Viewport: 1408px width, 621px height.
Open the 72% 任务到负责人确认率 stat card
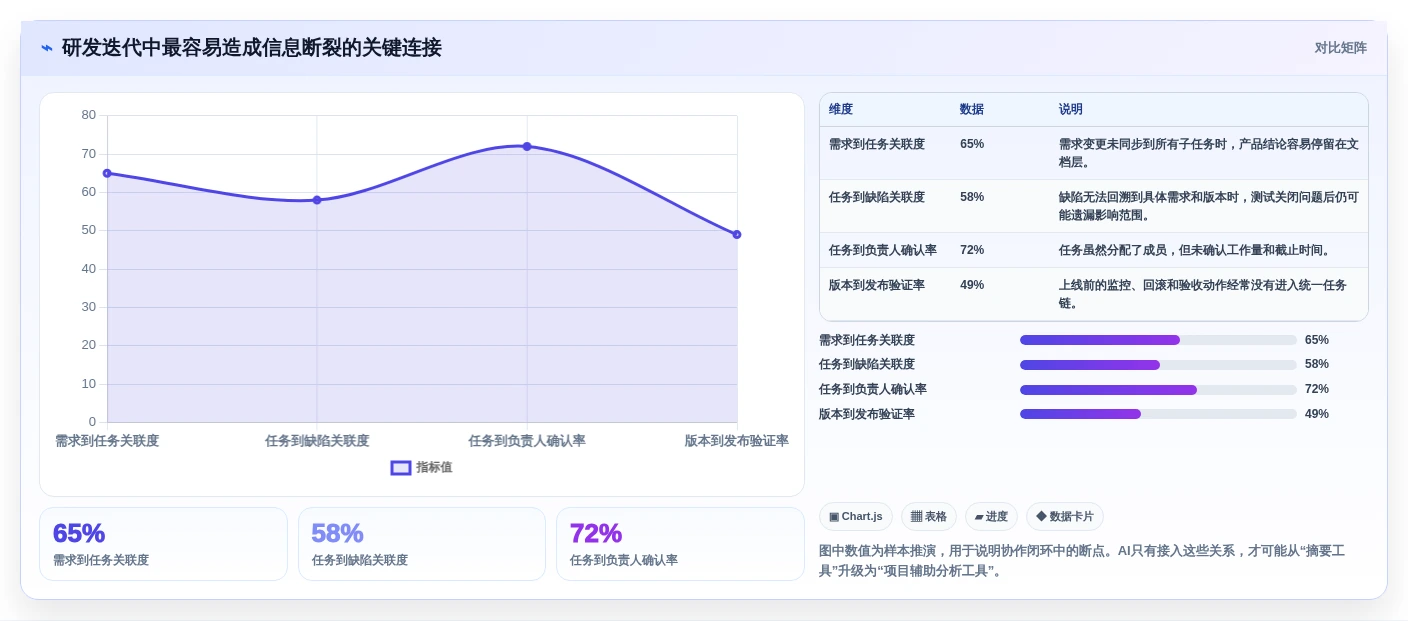click(680, 544)
